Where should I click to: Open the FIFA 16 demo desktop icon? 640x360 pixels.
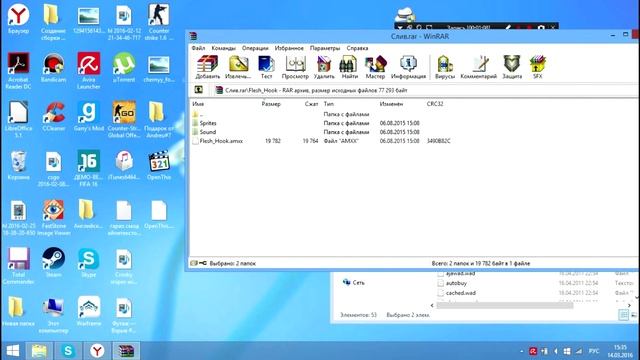[x=89, y=168]
